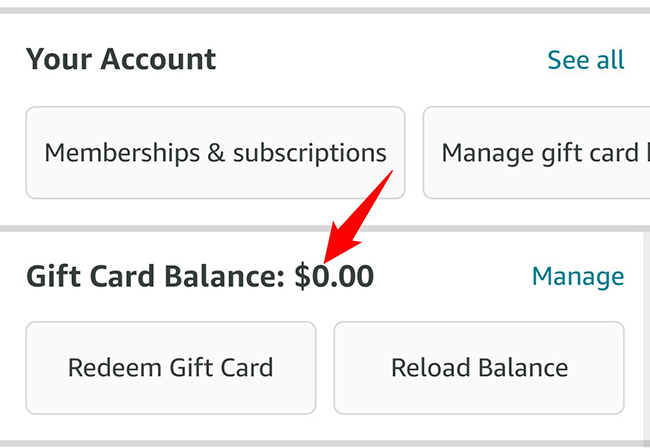650x448 pixels.
Task: Click the See all link
Action: [x=585, y=60]
